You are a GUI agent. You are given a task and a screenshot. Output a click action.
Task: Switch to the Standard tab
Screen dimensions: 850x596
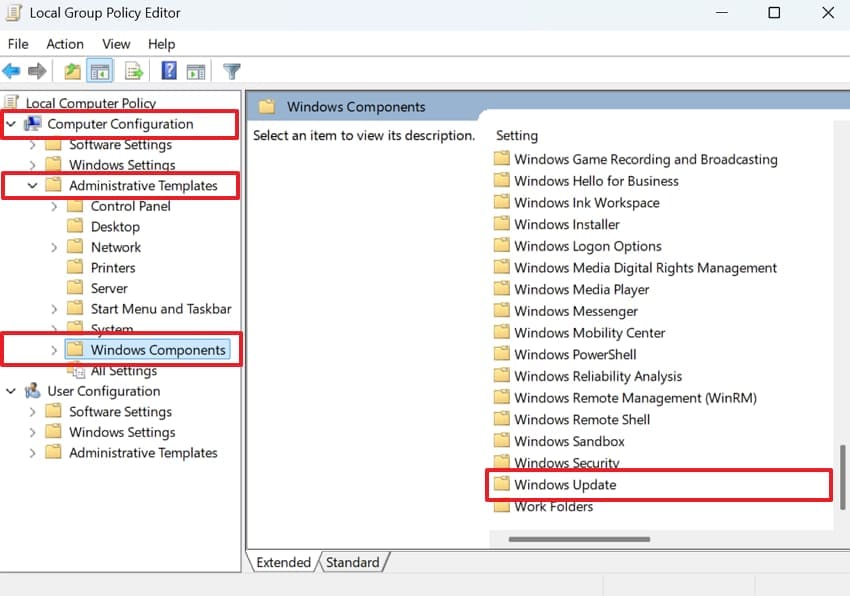[x=354, y=562]
